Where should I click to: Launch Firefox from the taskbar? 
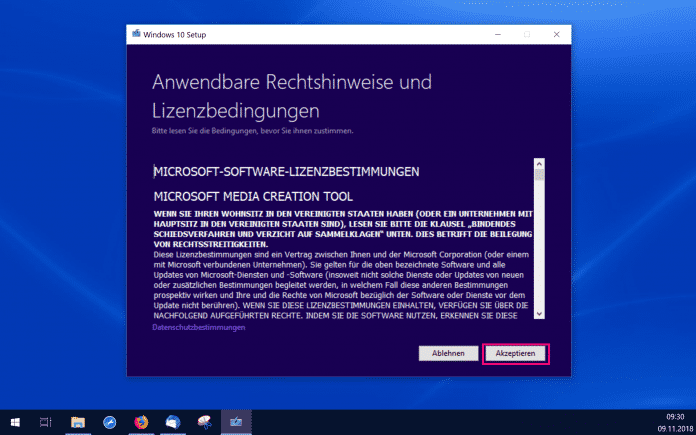point(141,422)
